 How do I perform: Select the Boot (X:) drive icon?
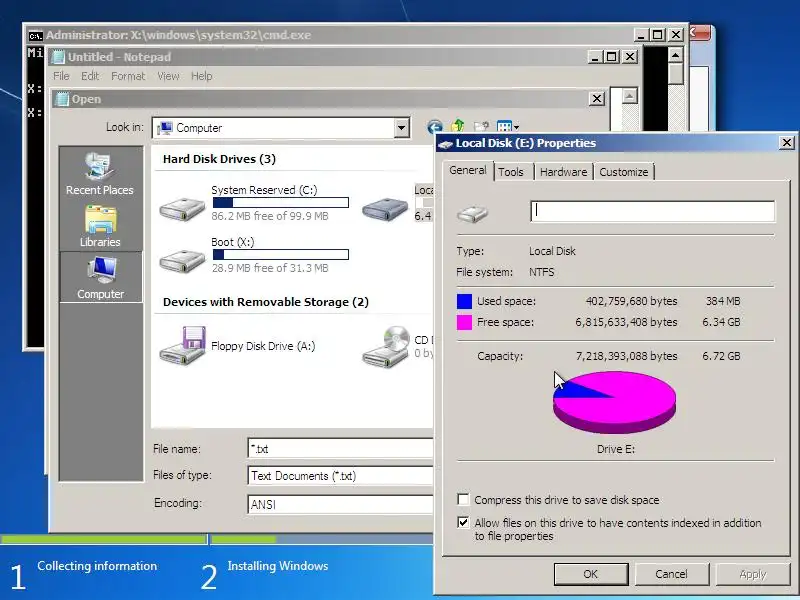click(182, 260)
